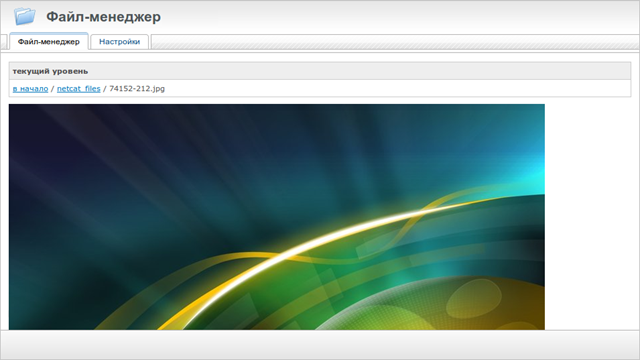
Task: Click the 74152-212.jpg filename in breadcrumb
Action: tap(137, 89)
